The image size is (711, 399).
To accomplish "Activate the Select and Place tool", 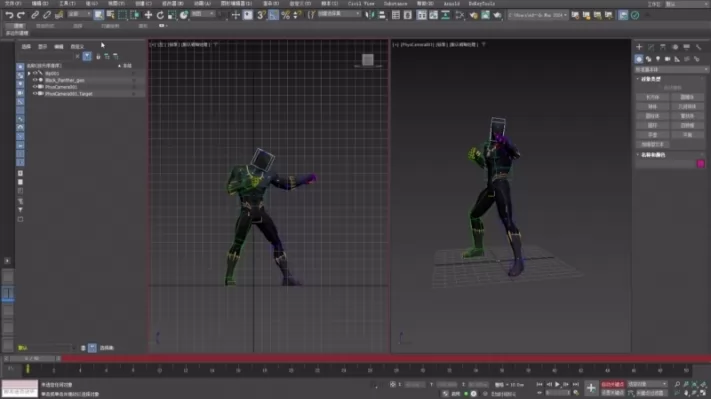I will (184, 15).
